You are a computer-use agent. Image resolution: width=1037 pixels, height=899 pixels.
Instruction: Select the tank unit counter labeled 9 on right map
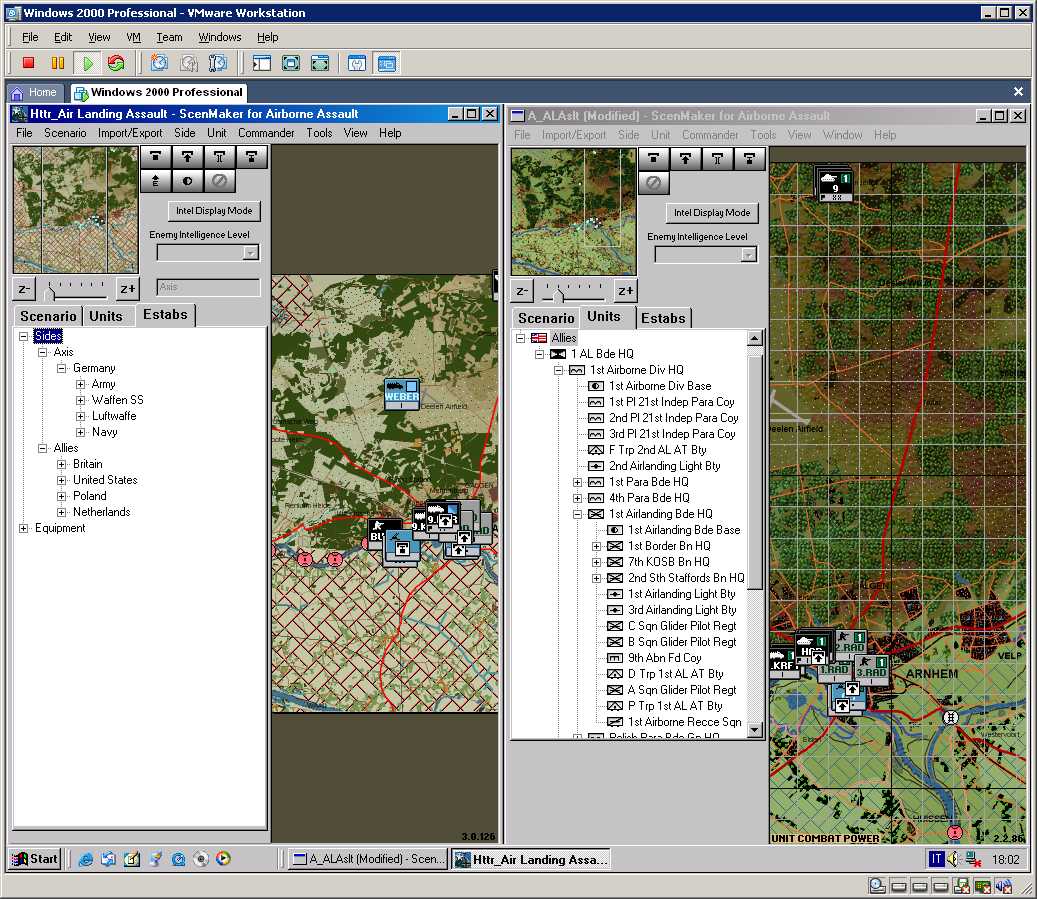point(834,184)
